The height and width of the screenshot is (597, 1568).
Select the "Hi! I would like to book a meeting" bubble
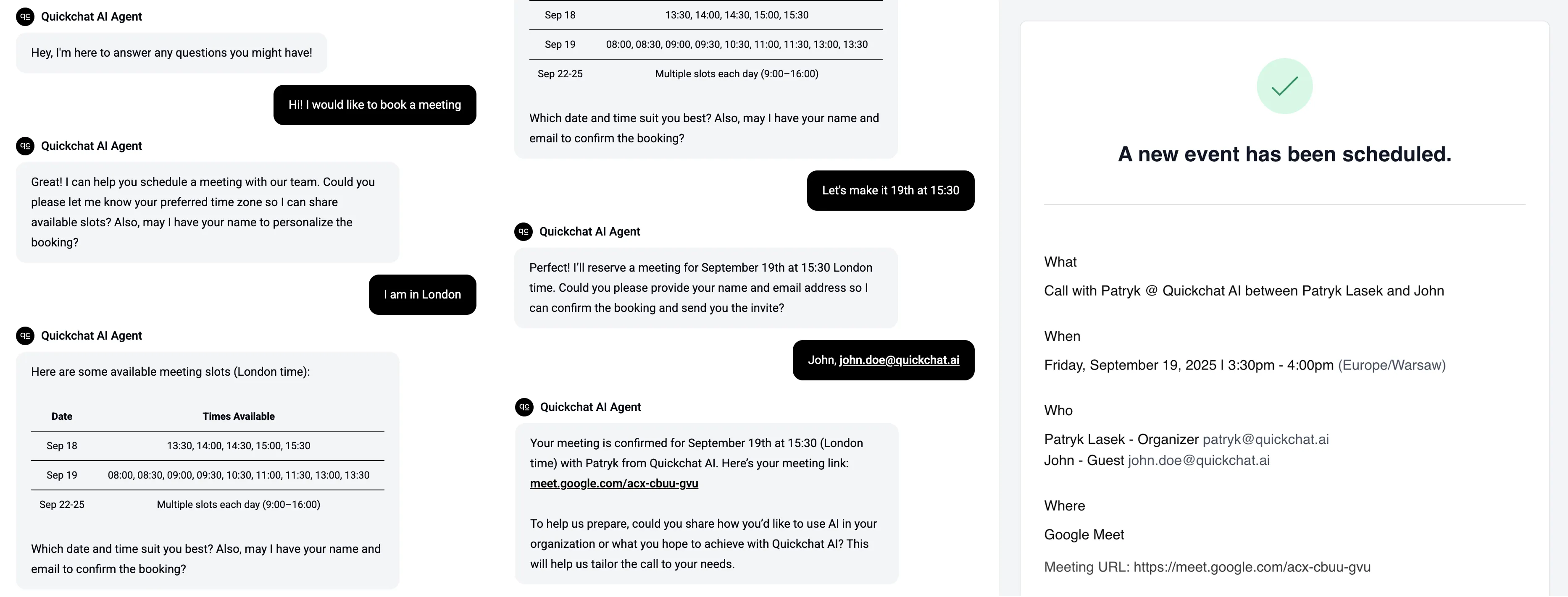click(x=374, y=105)
